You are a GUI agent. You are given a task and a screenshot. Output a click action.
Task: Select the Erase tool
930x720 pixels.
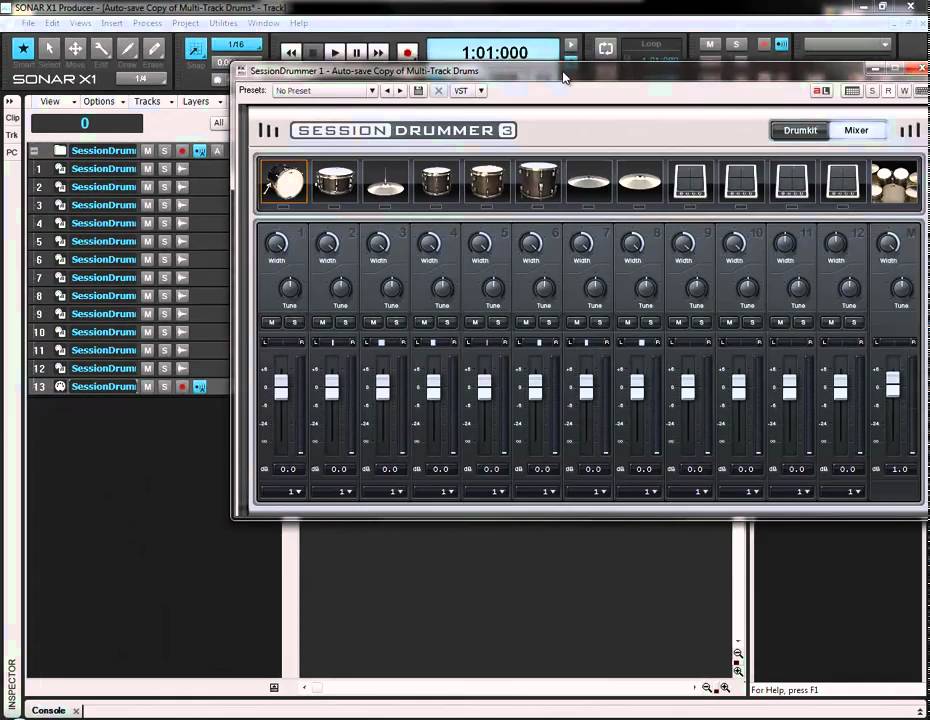153,48
